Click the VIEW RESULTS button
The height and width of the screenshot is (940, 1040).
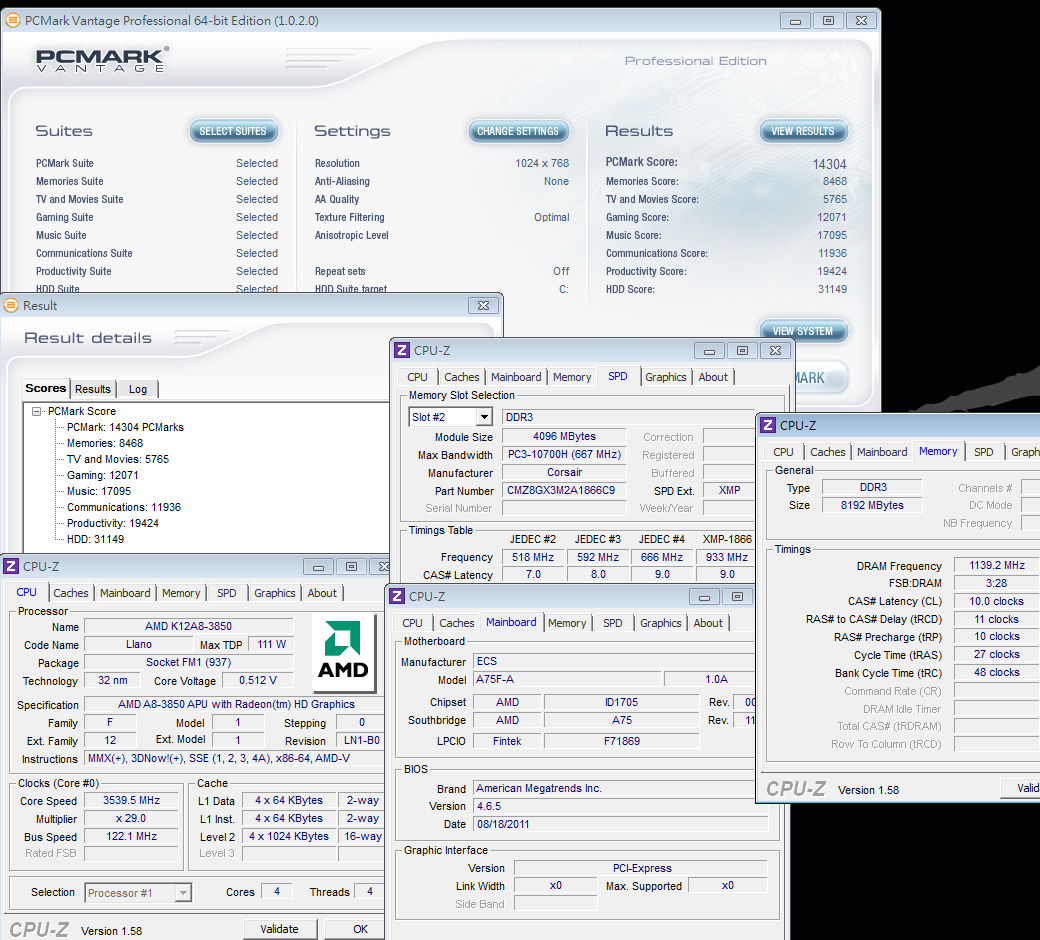[x=803, y=131]
